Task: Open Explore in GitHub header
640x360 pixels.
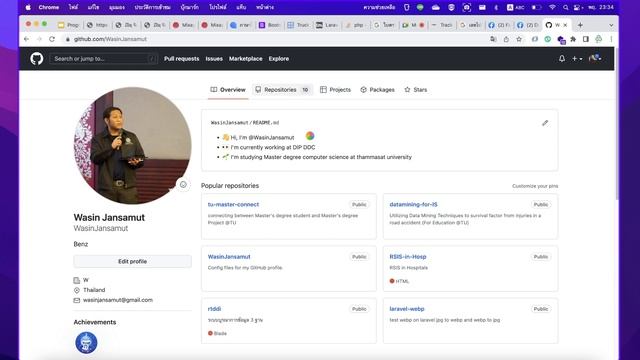Action: tap(279, 59)
